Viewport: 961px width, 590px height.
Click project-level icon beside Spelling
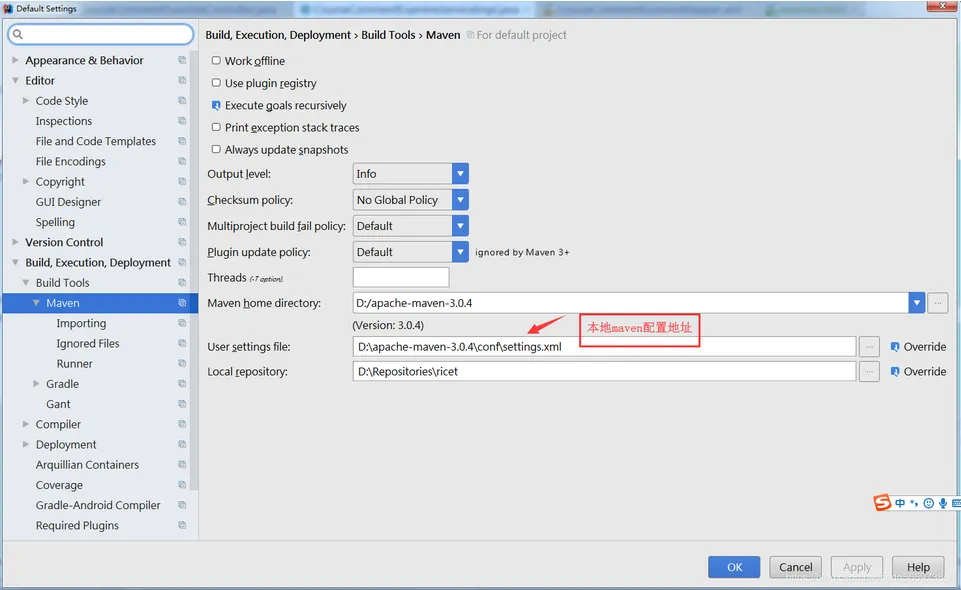[182, 222]
